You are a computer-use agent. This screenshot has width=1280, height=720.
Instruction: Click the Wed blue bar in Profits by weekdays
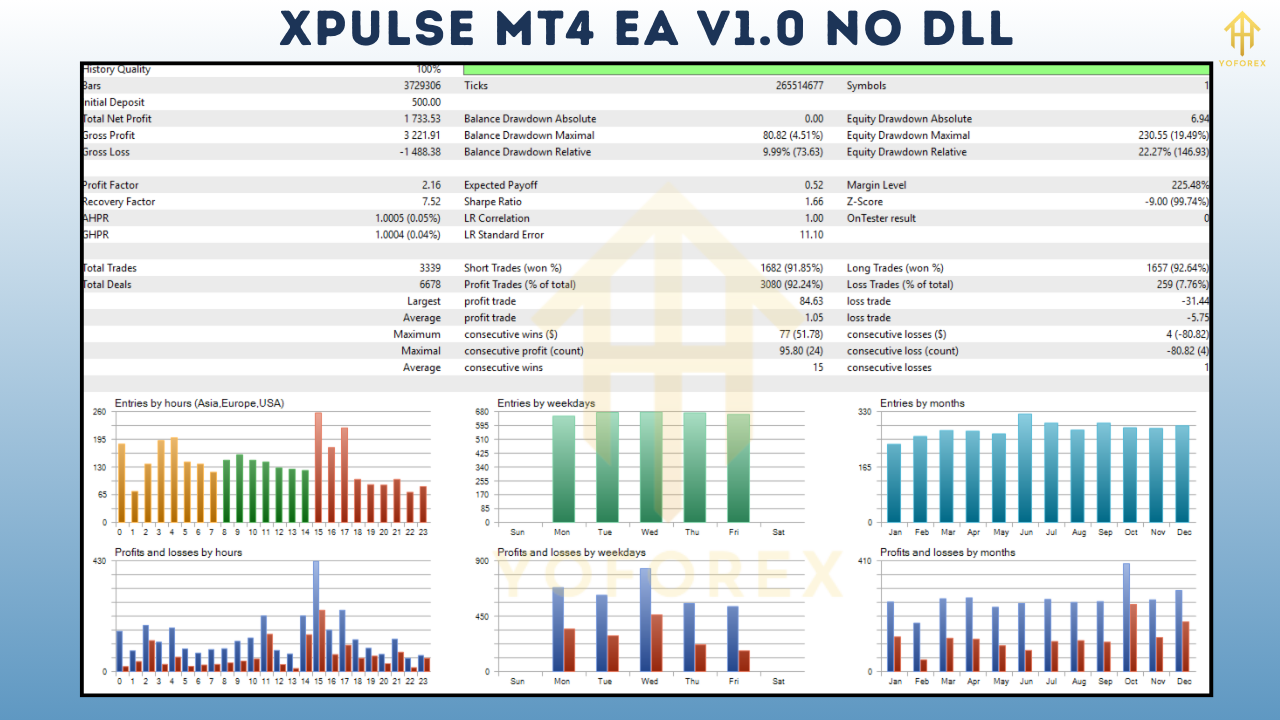point(645,620)
